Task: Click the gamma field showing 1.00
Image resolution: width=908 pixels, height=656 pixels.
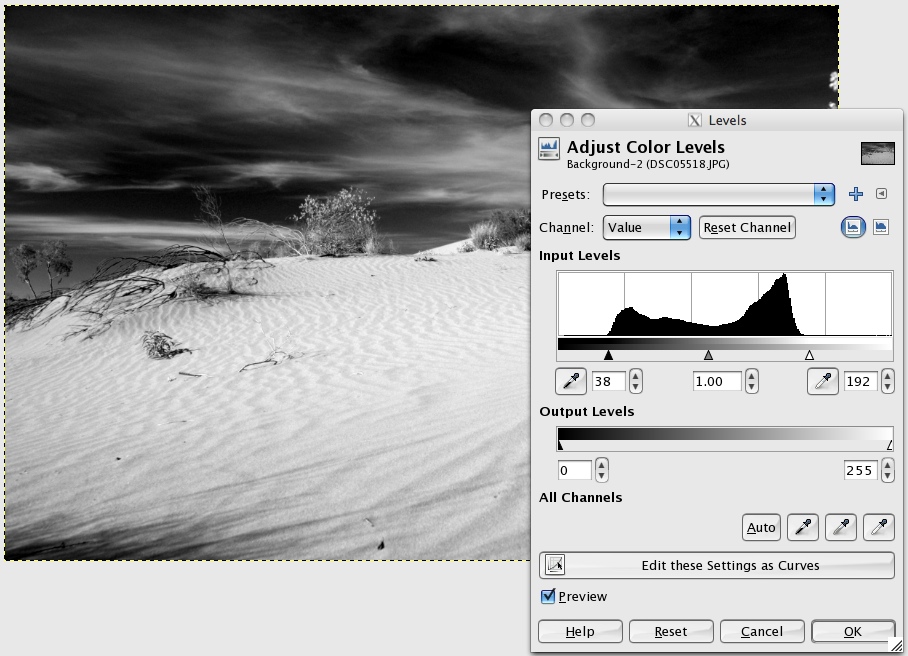Action: [x=717, y=382]
